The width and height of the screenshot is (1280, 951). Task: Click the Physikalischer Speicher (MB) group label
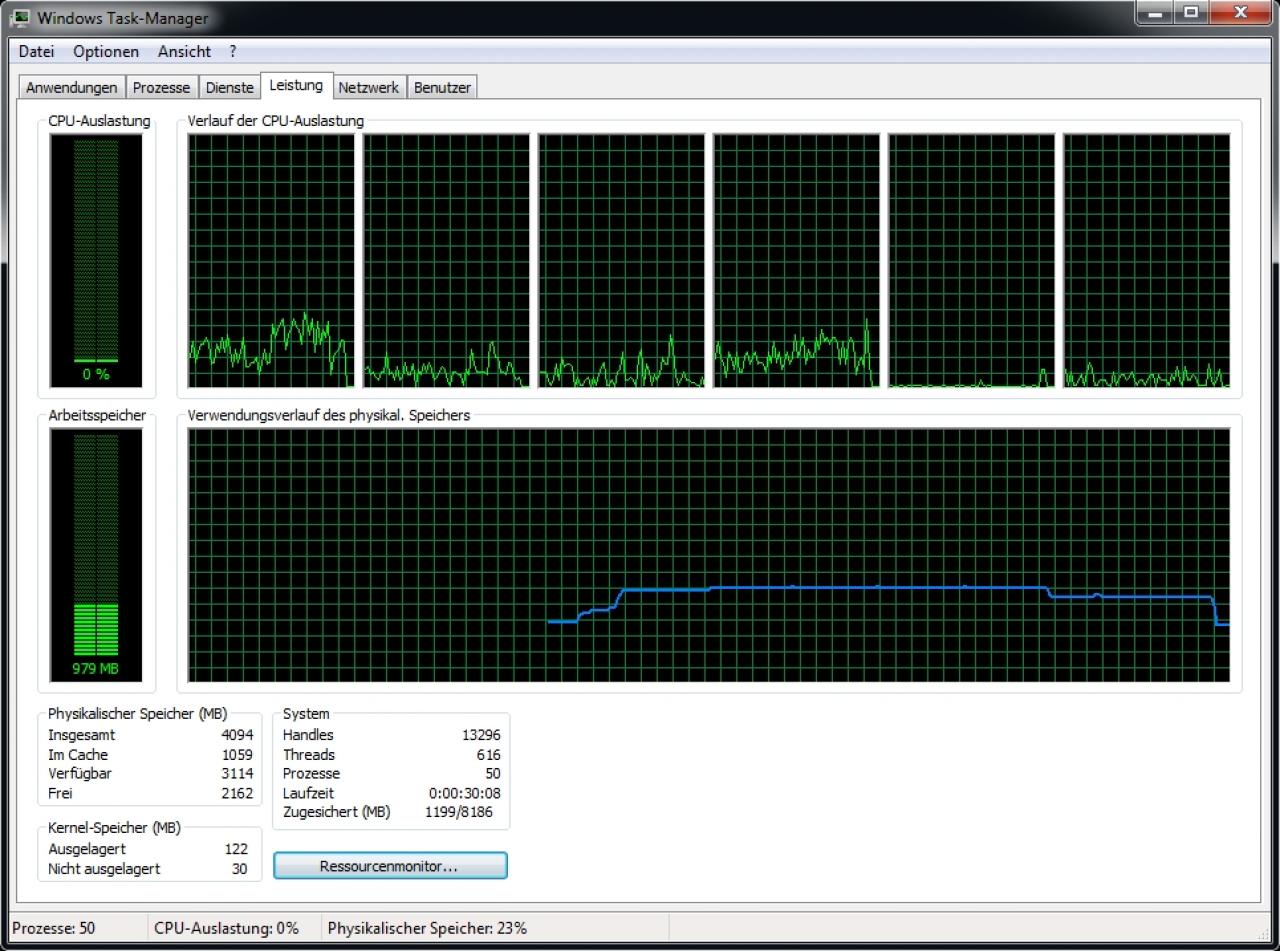[x=137, y=714]
